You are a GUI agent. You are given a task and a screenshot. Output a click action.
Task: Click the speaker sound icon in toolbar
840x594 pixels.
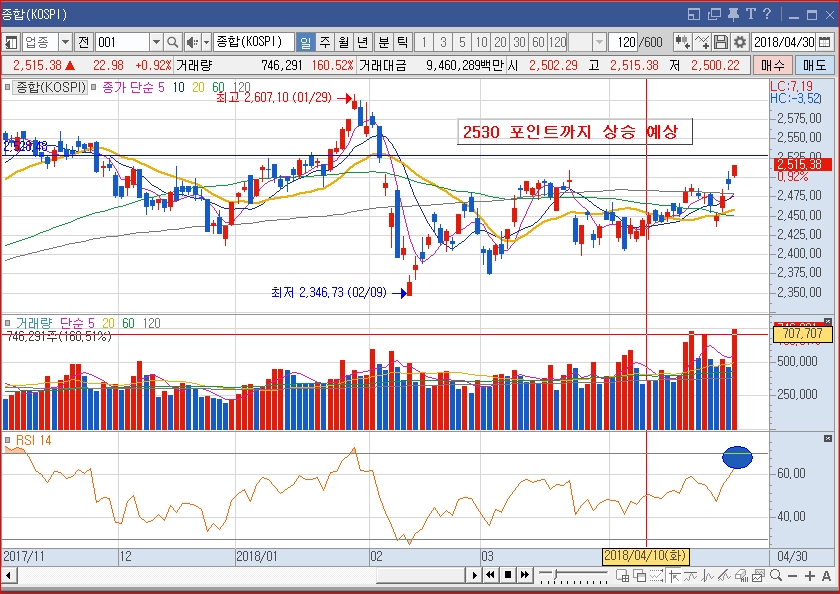(x=191, y=42)
